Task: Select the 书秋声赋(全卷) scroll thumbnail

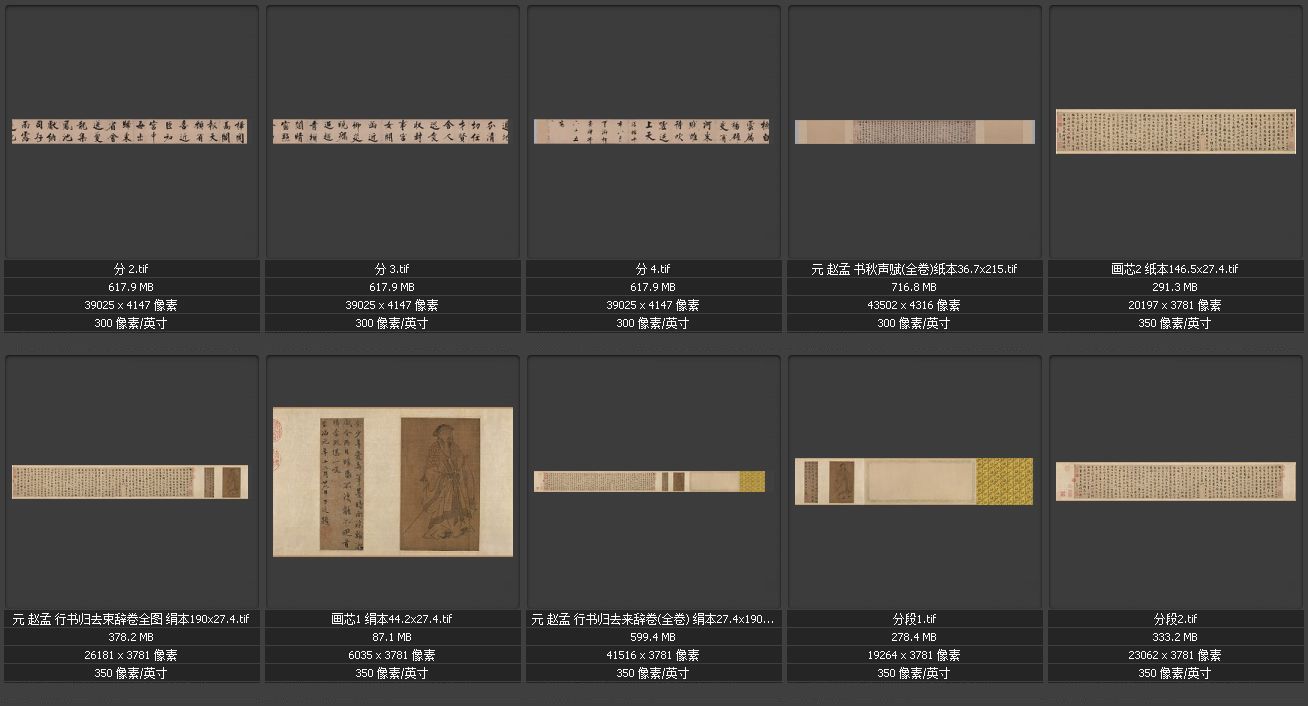Action: tap(914, 132)
